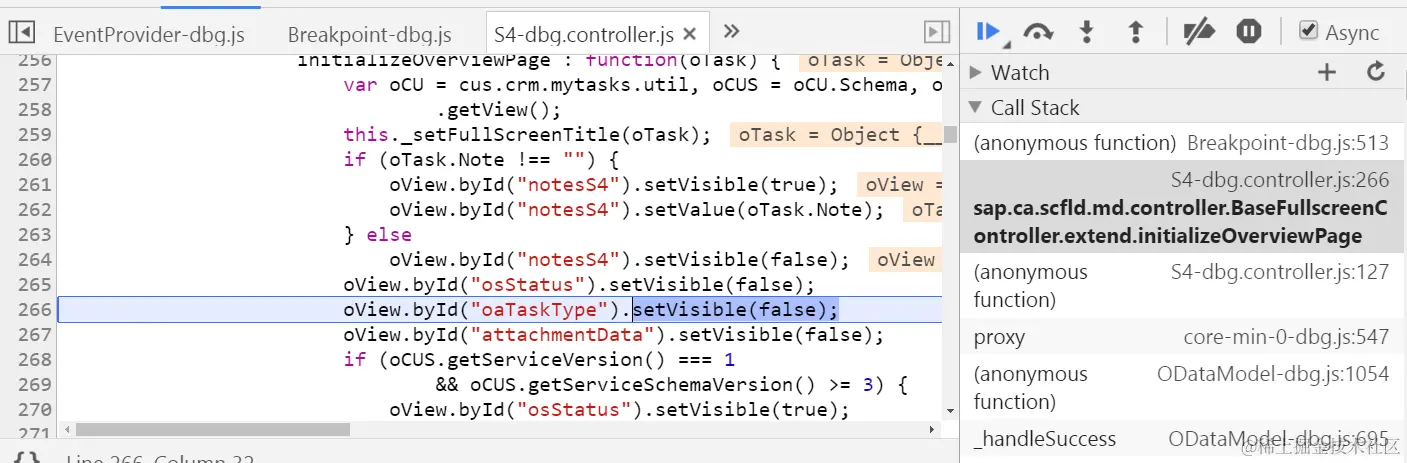Click scroll-down arrow of editor vertical scrollbar
1407x463 pixels.
tap(950, 411)
